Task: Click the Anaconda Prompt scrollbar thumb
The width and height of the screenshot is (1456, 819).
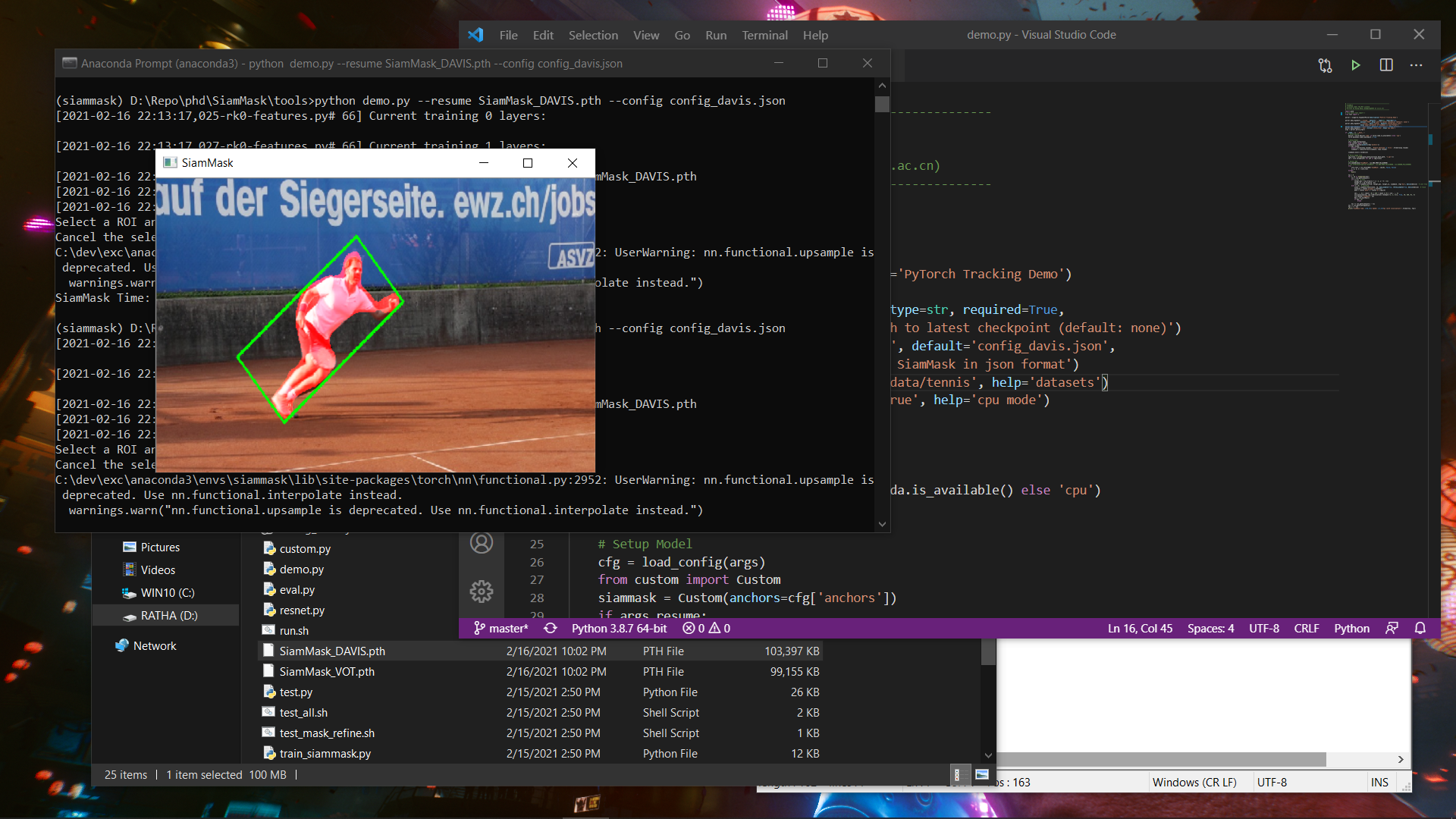Action: point(882,104)
